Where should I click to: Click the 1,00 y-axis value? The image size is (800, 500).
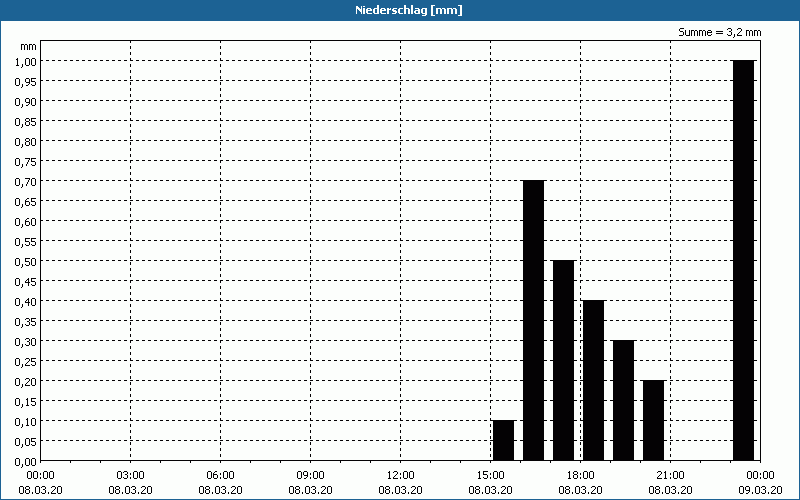26,61
